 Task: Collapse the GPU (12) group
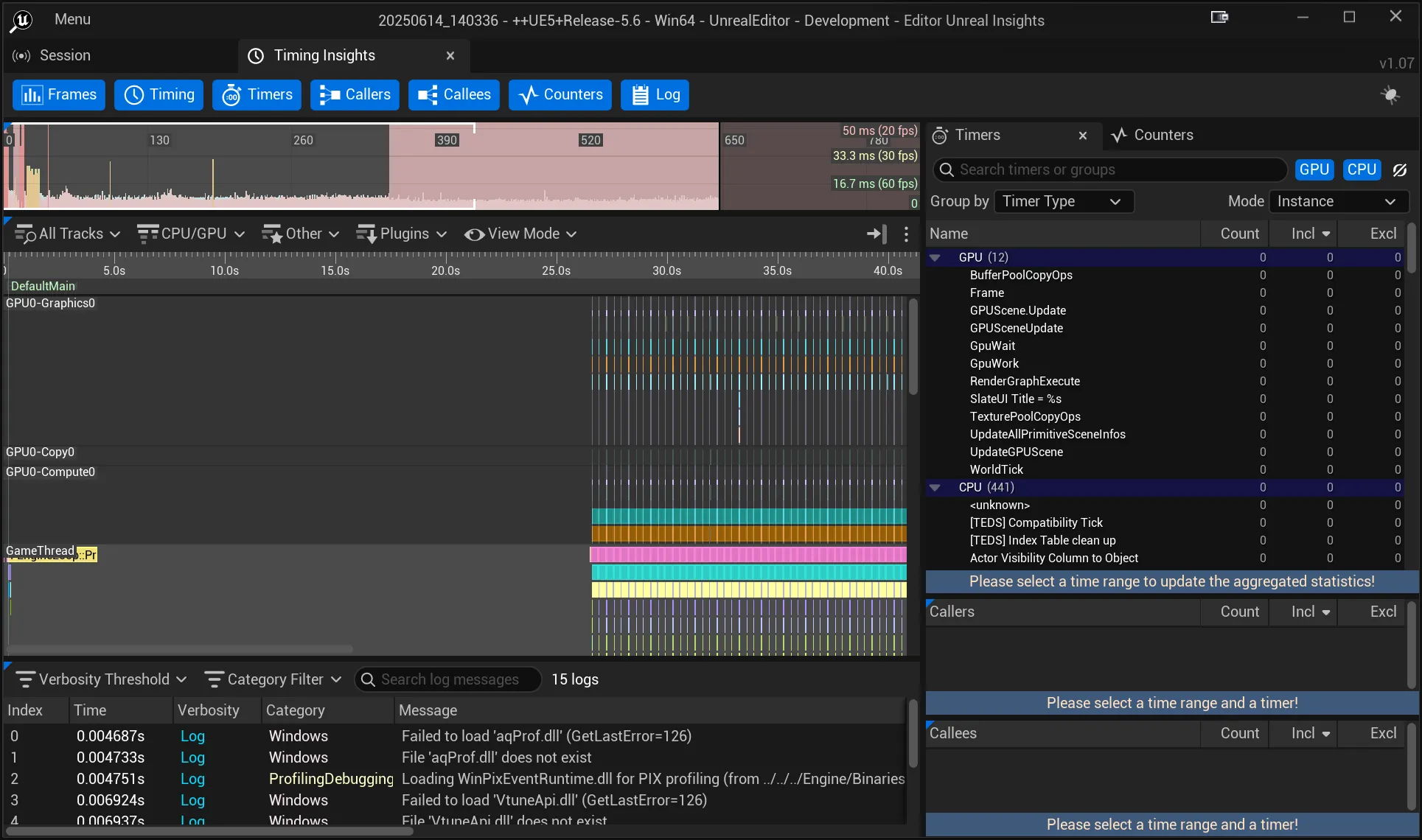pos(935,258)
